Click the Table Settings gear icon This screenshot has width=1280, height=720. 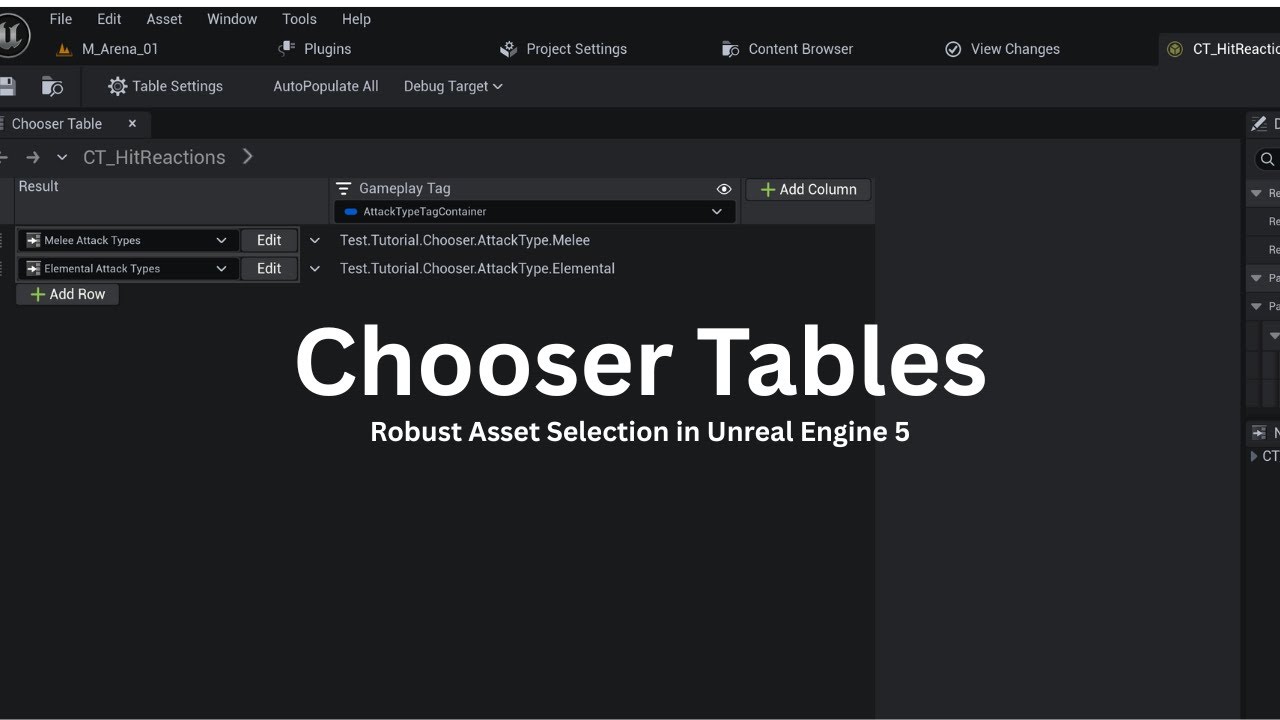pos(117,86)
